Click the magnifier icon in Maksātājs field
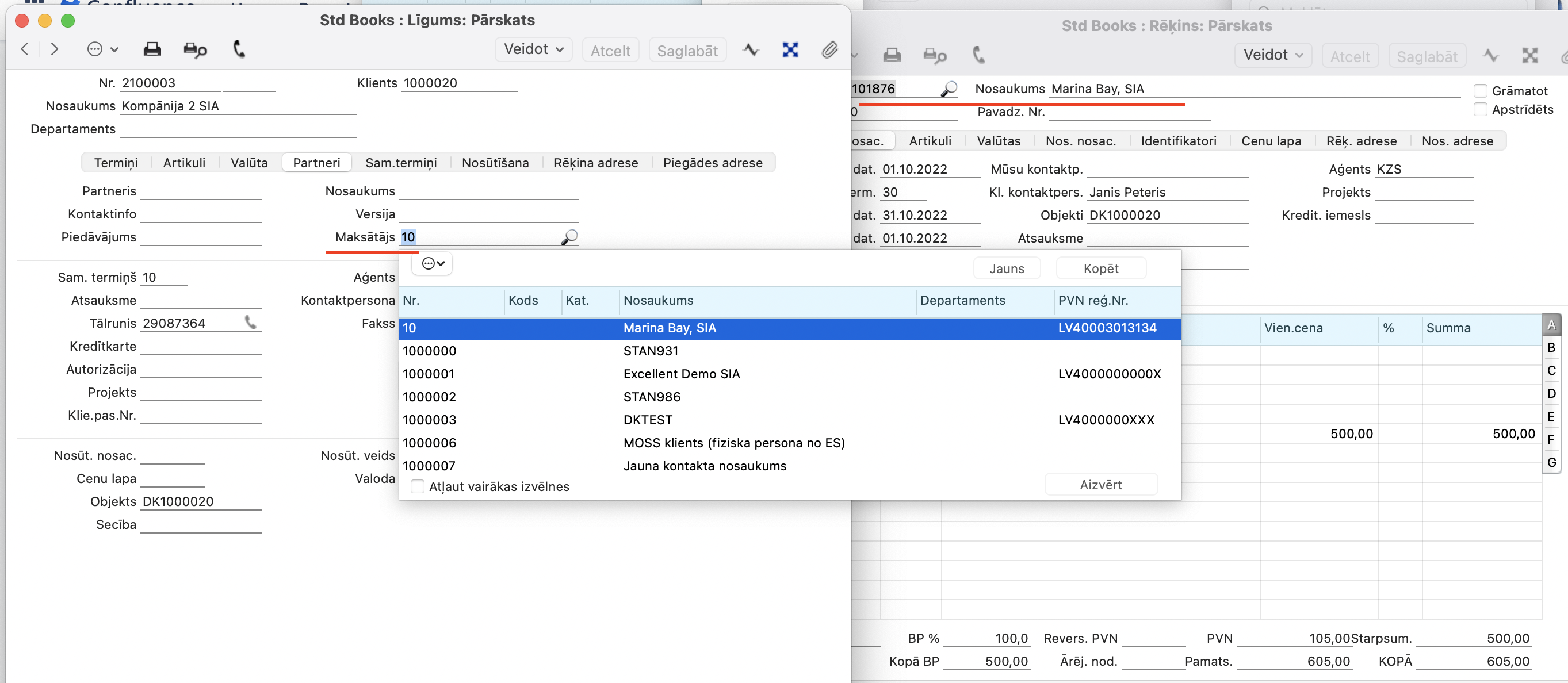The width and height of the screenshot is (1568, 683). click(569, 237)
